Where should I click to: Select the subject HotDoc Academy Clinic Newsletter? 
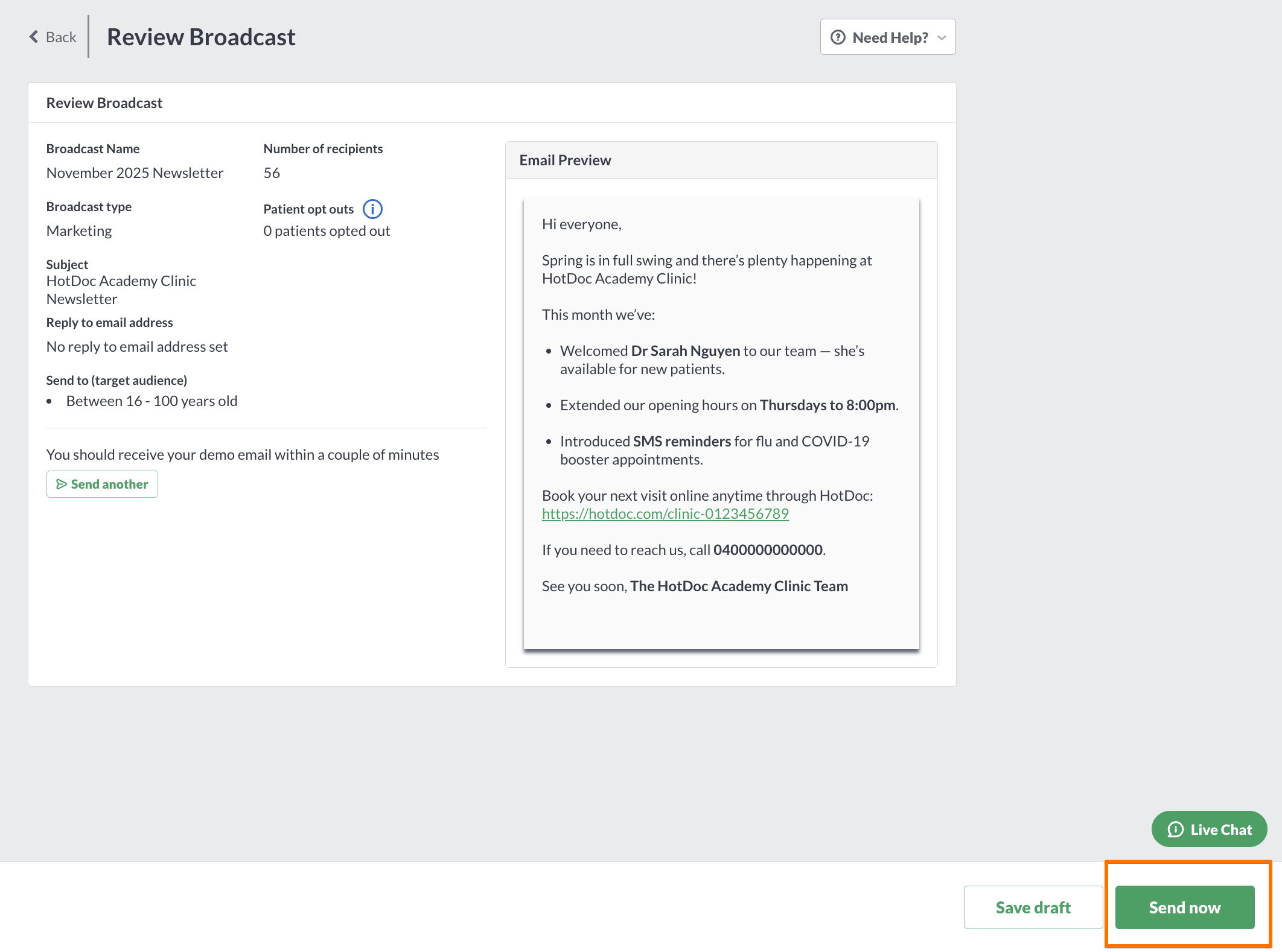(x=121, y=290)
